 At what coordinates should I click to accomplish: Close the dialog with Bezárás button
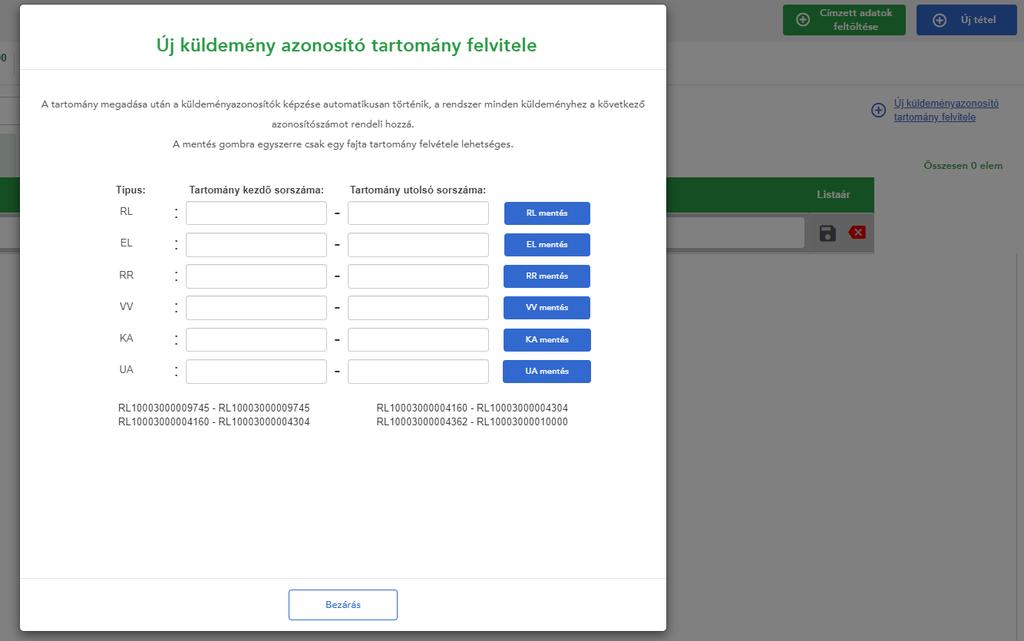(343, 604)
